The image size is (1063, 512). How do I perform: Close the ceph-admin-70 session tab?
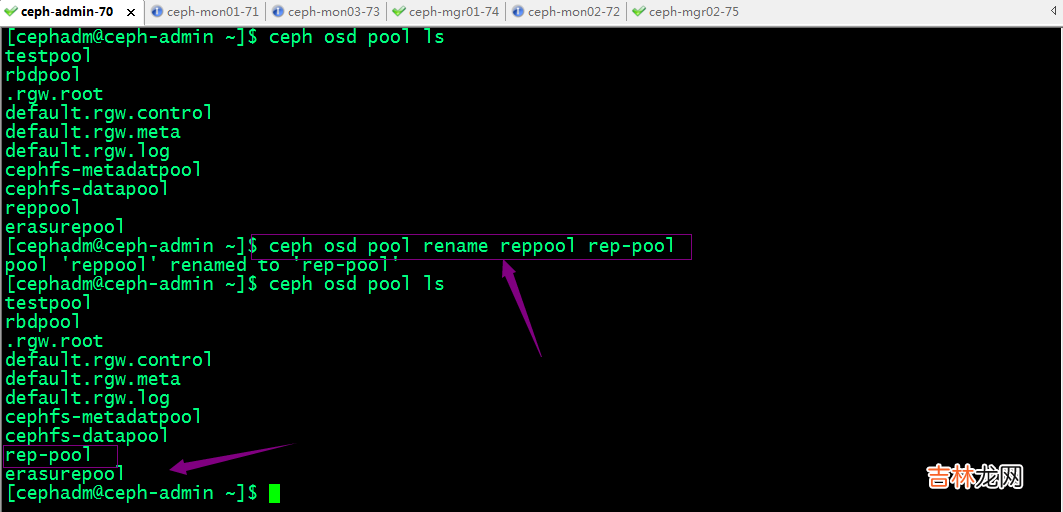(130, 12)
